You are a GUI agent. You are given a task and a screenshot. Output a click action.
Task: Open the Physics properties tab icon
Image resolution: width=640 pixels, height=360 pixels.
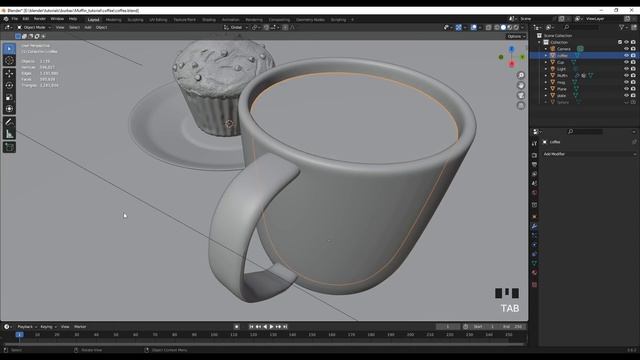click(534, 245)
